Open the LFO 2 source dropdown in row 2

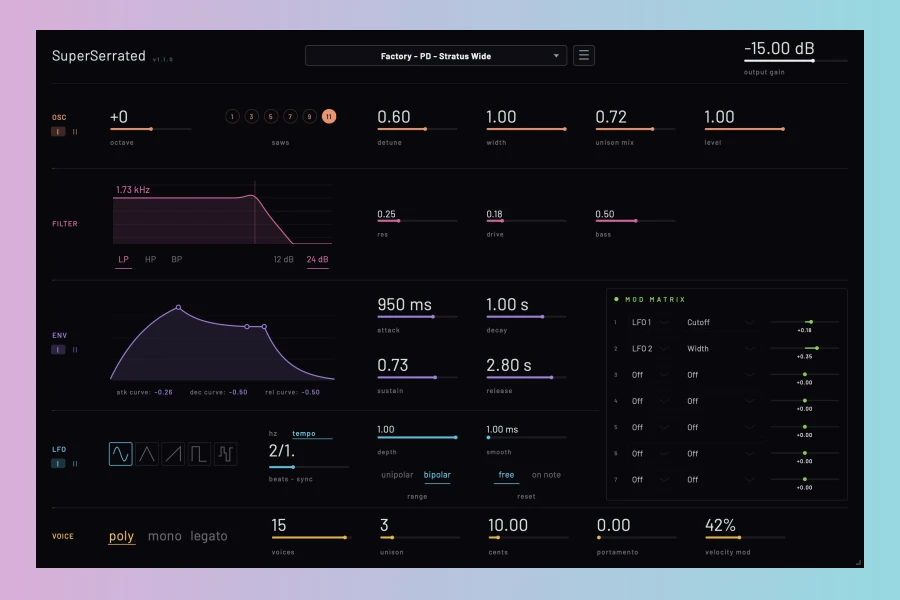coord(650,349)
